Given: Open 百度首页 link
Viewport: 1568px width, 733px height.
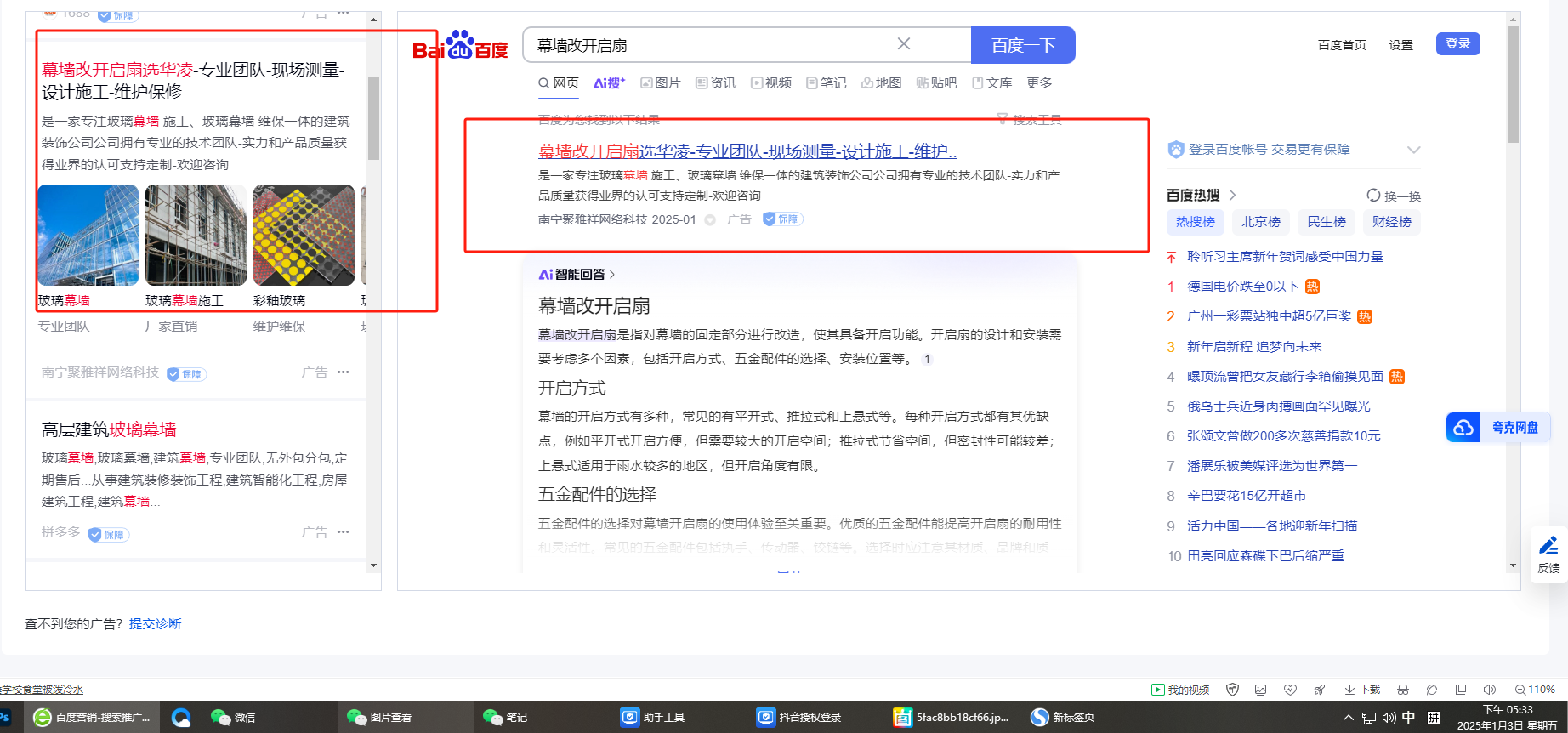Looking at the screenshot, I should [x=1342, y=45].
